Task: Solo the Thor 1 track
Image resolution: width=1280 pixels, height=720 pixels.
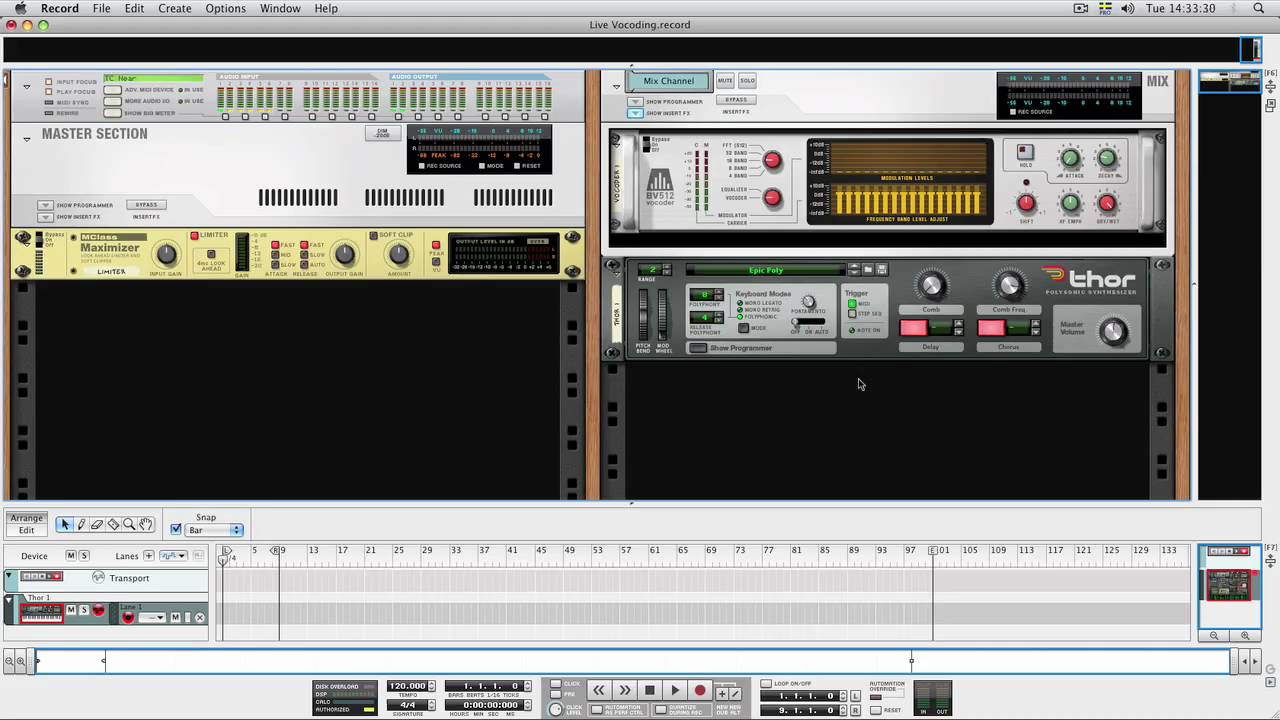Action: click(84, 611)
